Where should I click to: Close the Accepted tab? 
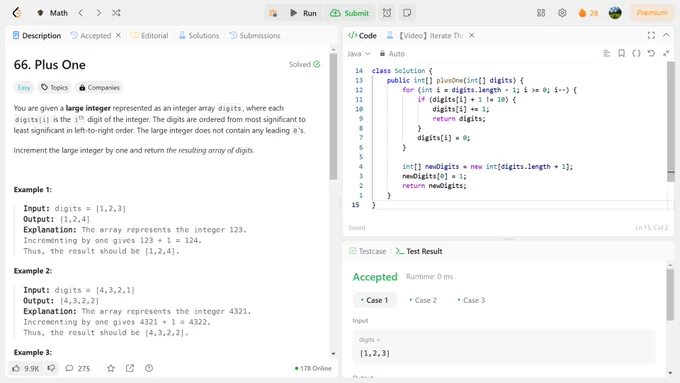[x=118, y=36]
